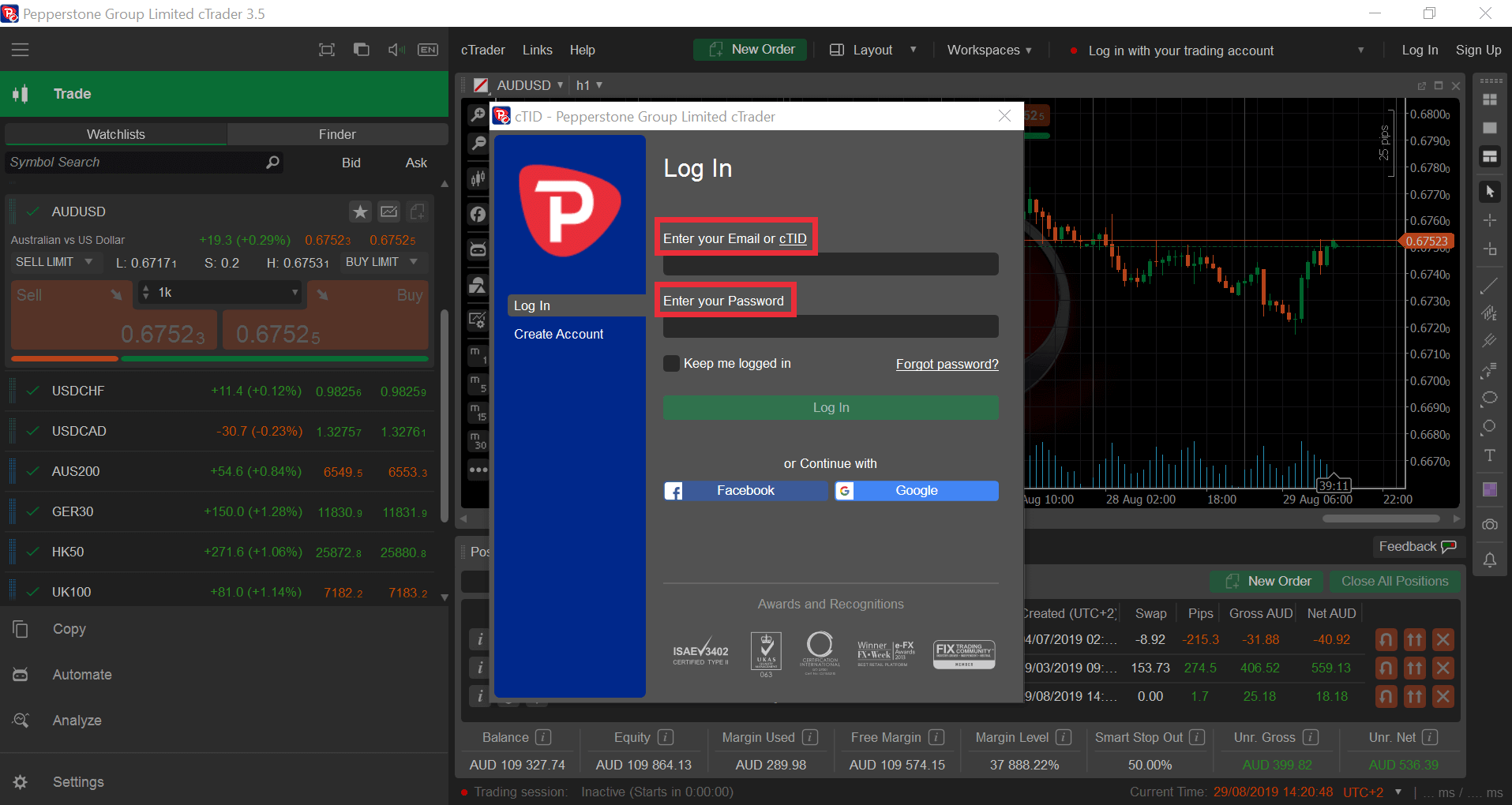Double the position in the 559.13 row
Viewport: 1512px width, 805px height.
1415,668
